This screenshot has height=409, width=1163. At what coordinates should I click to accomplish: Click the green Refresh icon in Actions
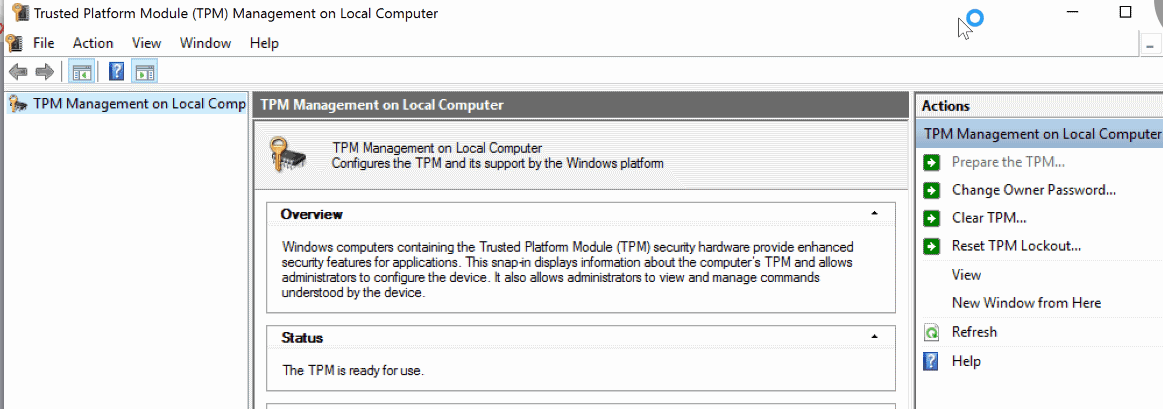point(932,332)
